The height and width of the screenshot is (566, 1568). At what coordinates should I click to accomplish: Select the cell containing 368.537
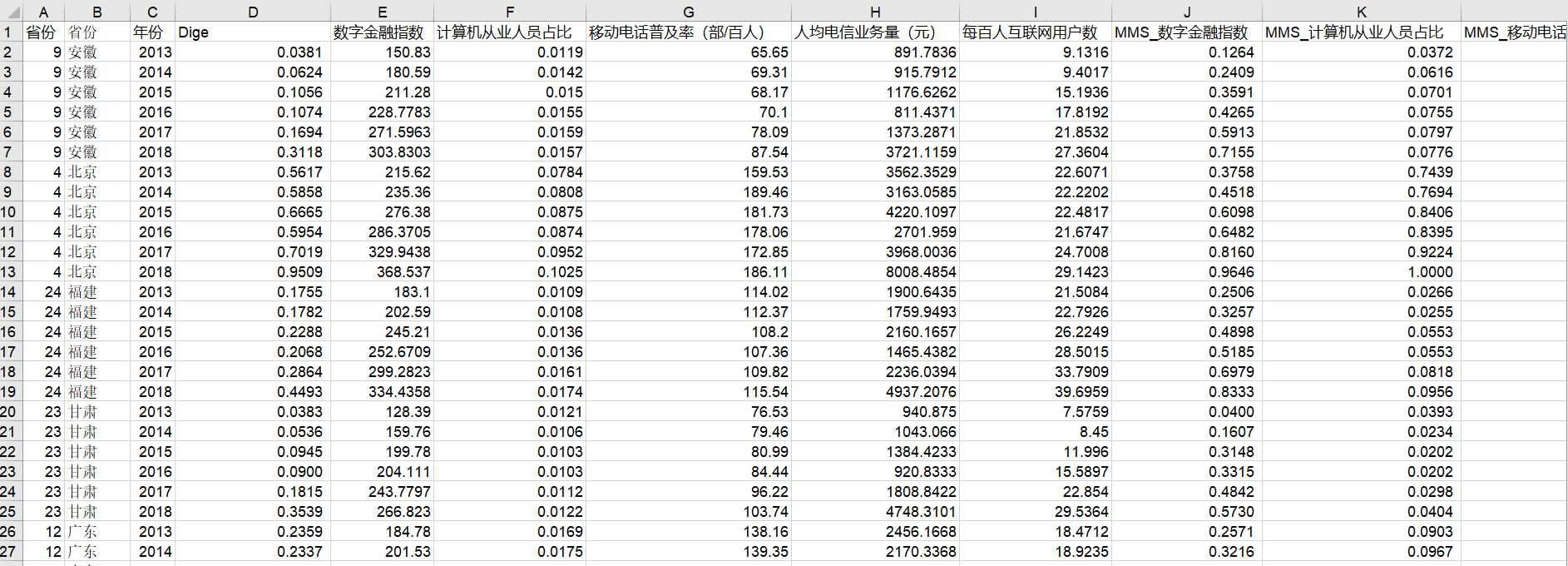point(382,271)
